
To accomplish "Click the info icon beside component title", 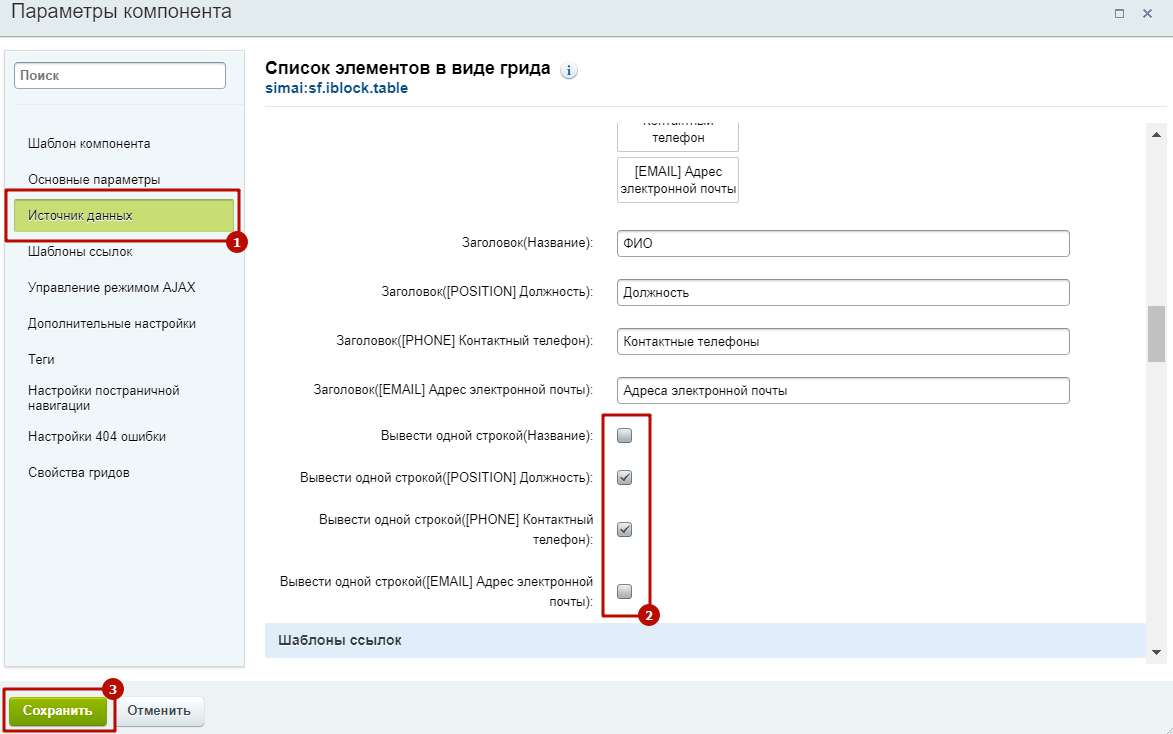I will [569, 71].
